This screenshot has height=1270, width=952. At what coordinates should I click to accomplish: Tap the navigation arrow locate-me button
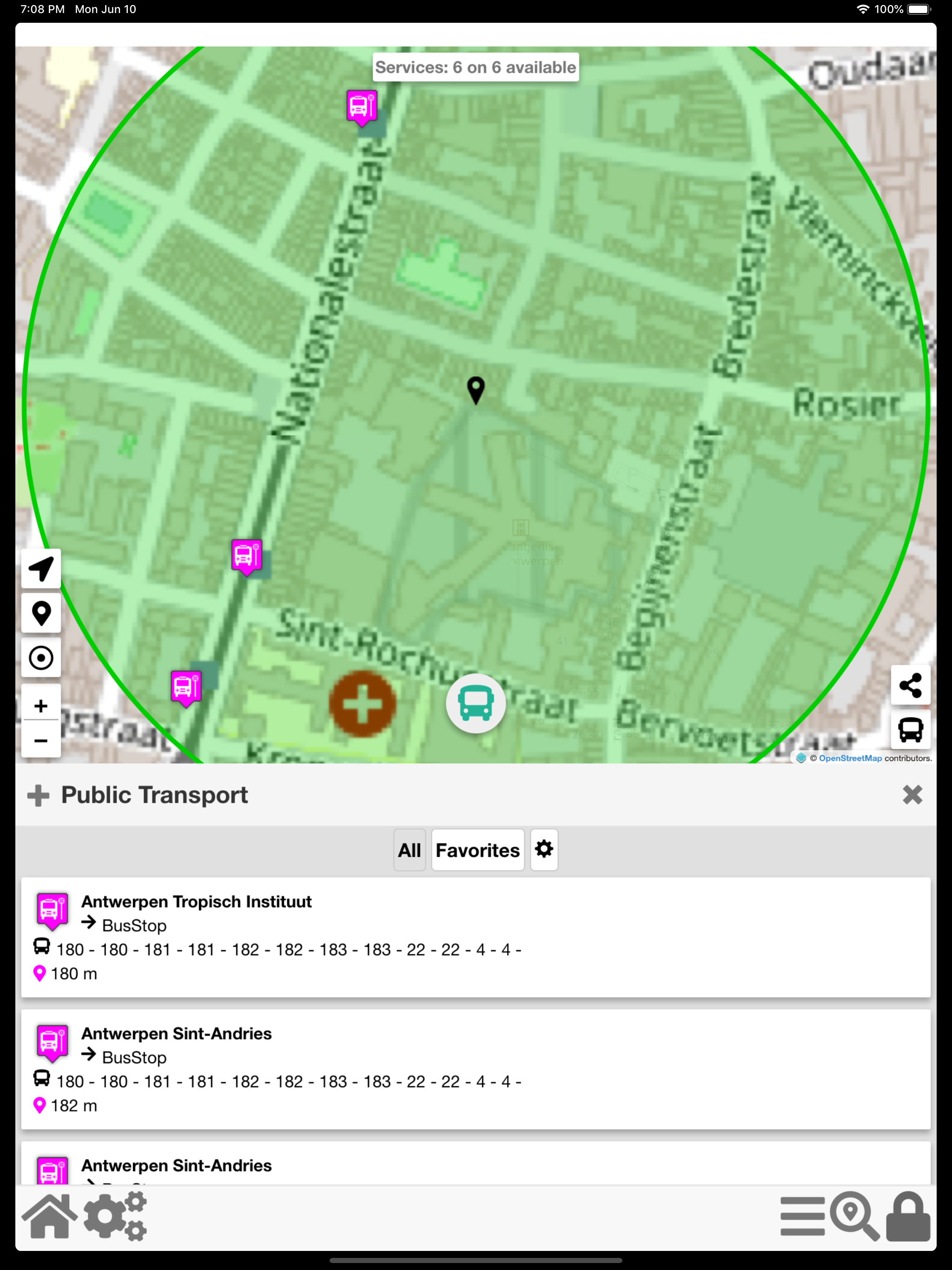coord(41,569)
